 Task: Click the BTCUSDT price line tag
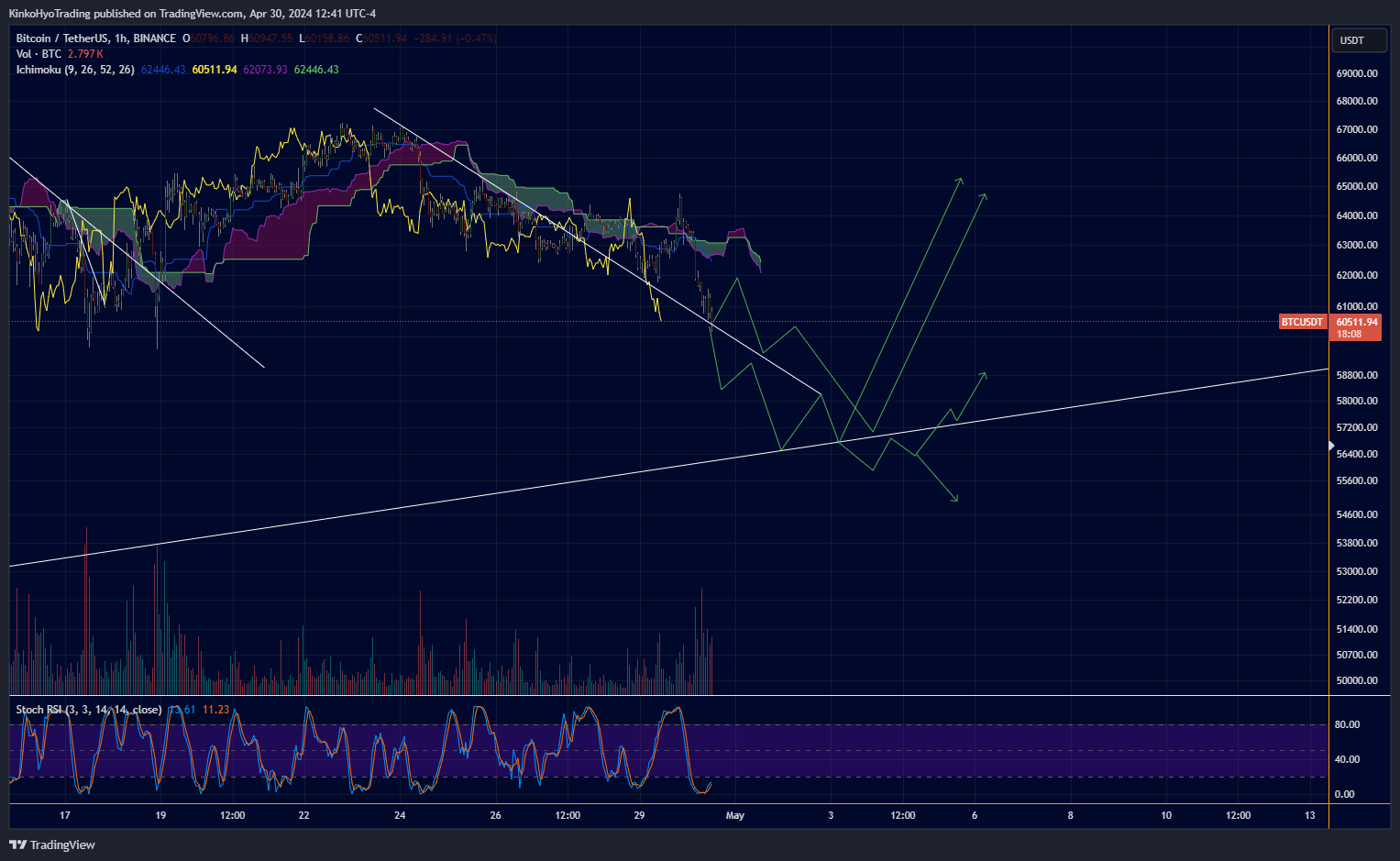coord(1302,322)
